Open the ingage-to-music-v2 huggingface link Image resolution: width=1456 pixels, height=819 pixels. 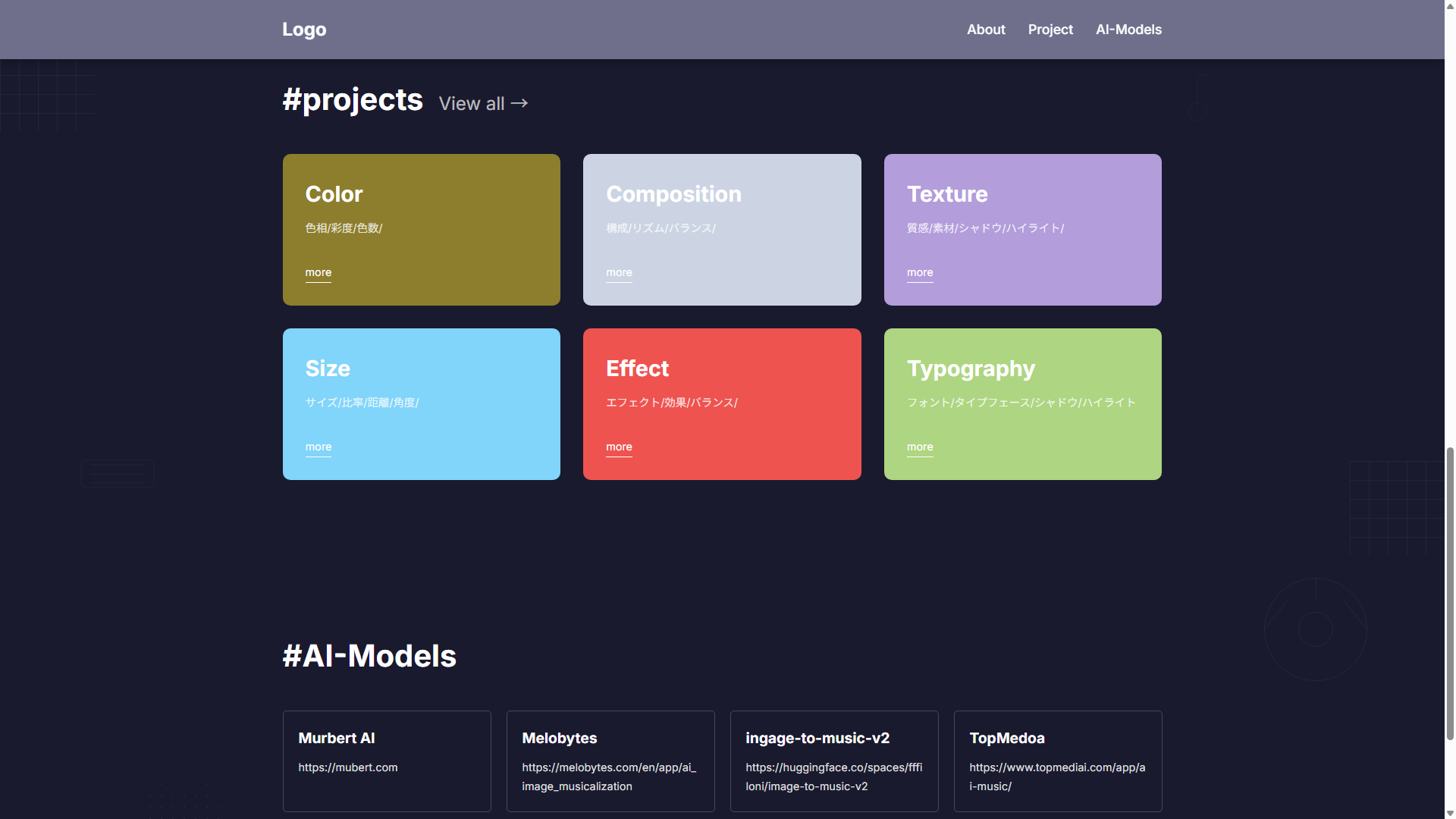pyautogui.click(x=833, y=777)
